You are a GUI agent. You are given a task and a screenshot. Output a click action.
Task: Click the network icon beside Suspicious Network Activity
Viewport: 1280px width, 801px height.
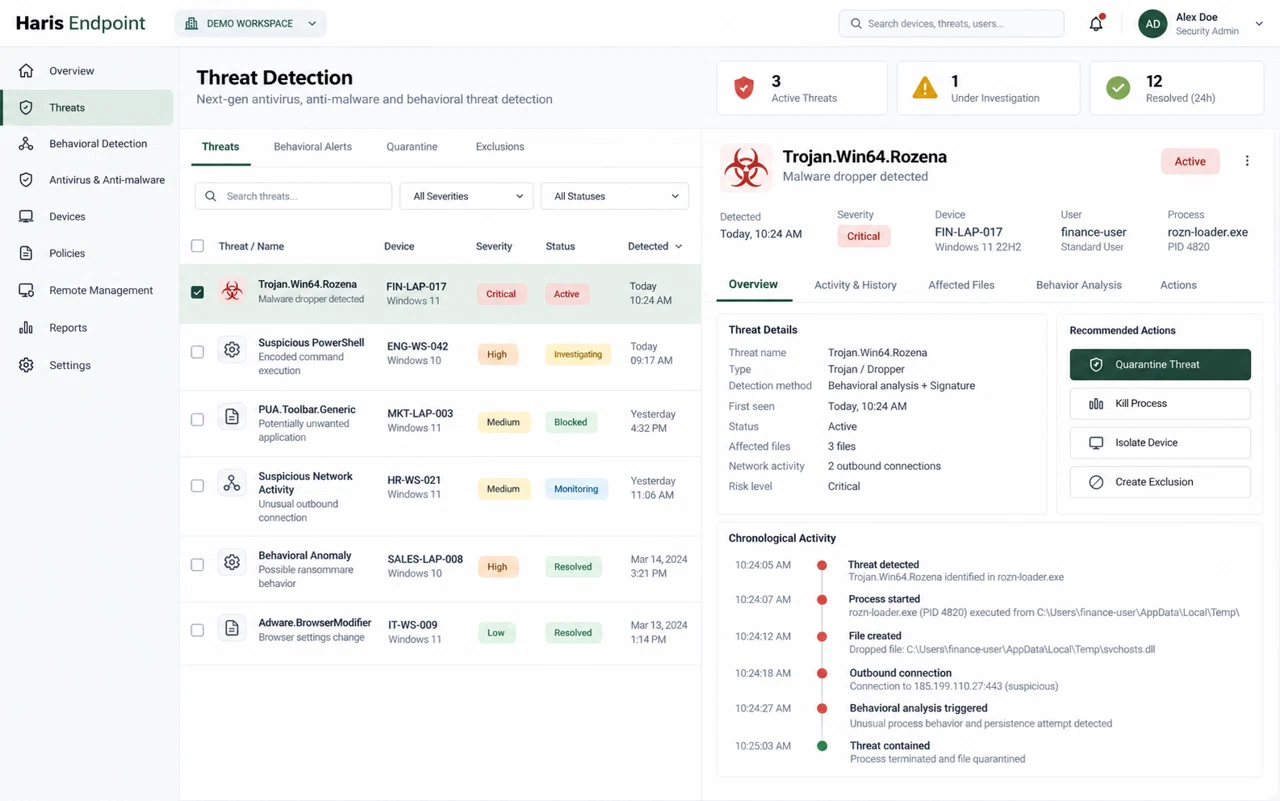click(232, 484)
